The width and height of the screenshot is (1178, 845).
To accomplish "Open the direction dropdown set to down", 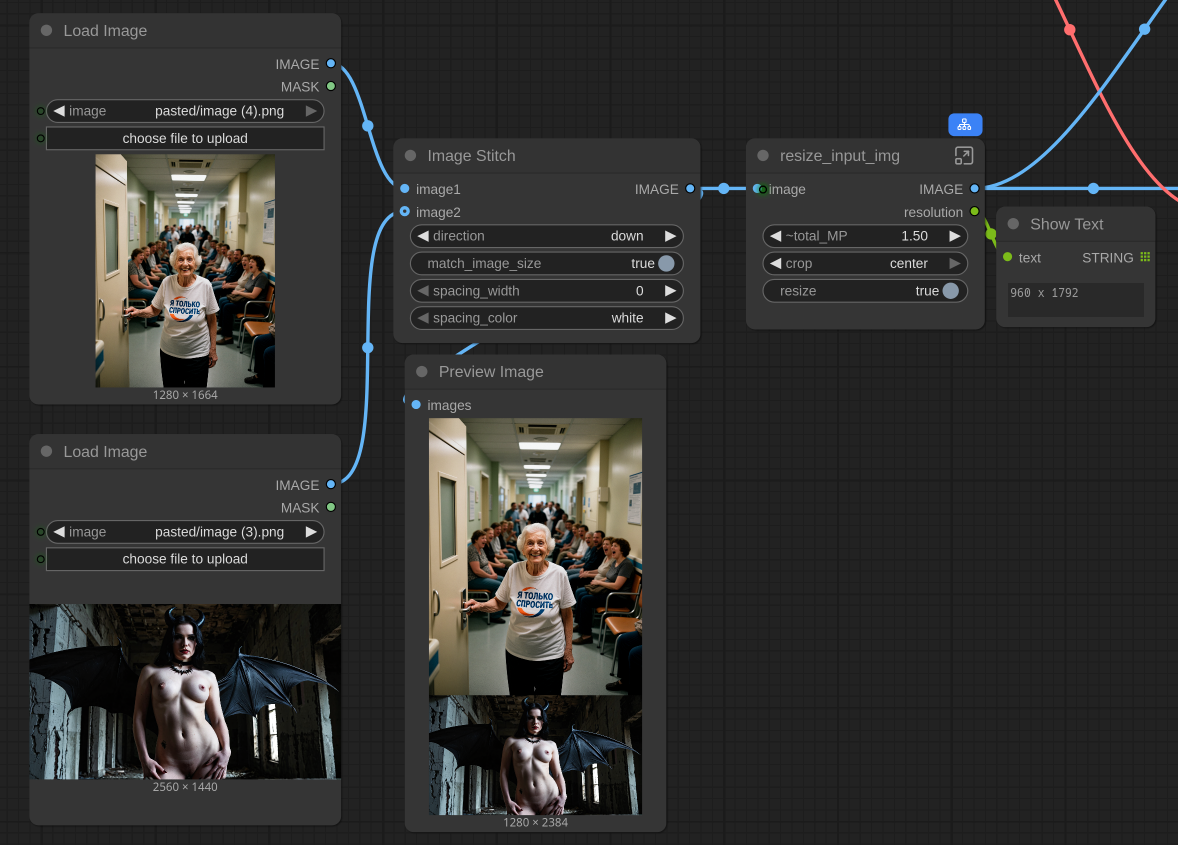I will pyautogui.click(x=547, y=236).
